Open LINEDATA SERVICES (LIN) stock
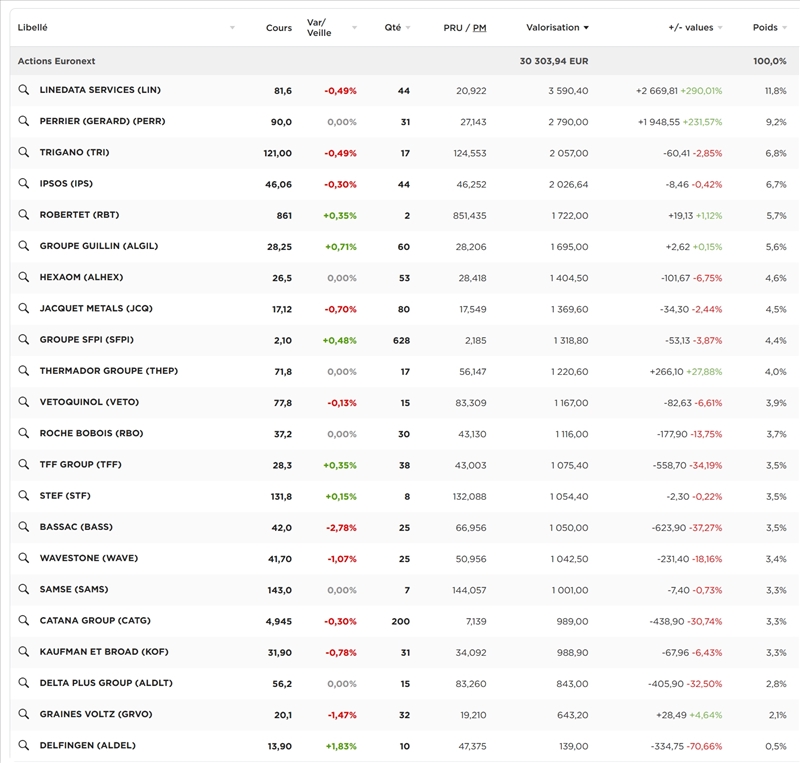 pos(100,90)
